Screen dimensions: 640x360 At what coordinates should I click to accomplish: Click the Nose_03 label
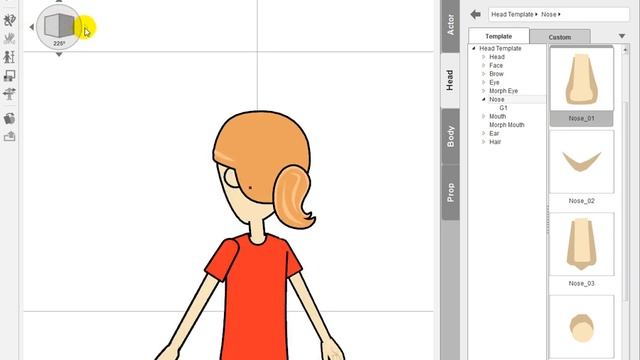coord(581,283)
